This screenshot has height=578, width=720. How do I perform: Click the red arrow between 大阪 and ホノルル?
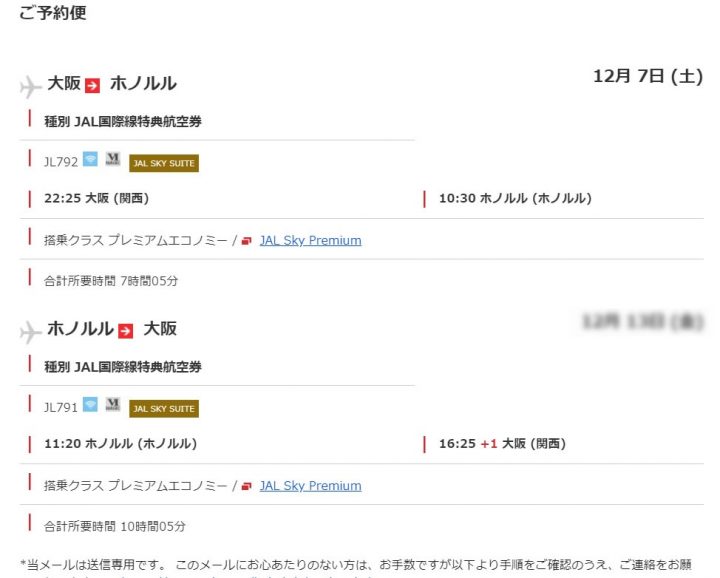[93, 85]
